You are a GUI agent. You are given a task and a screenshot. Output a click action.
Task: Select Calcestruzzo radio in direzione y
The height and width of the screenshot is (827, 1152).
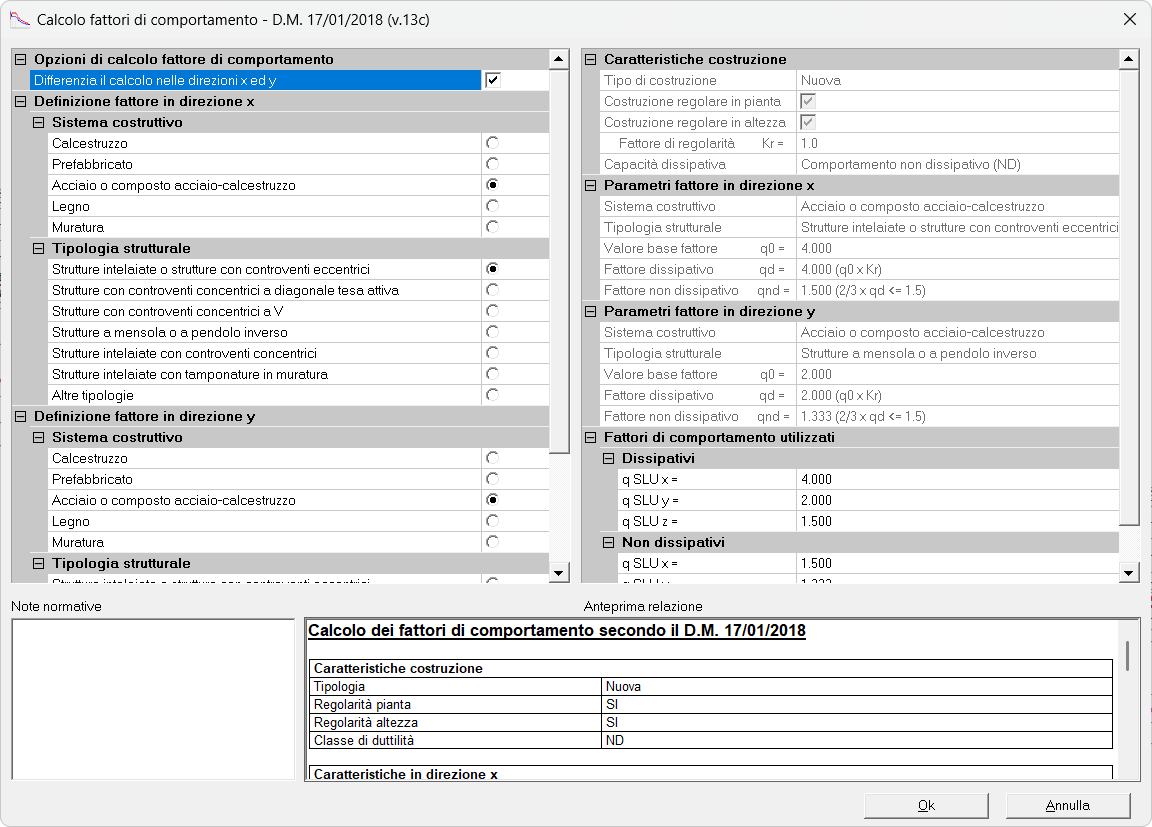pyautogui.click(x=492, y=458)
